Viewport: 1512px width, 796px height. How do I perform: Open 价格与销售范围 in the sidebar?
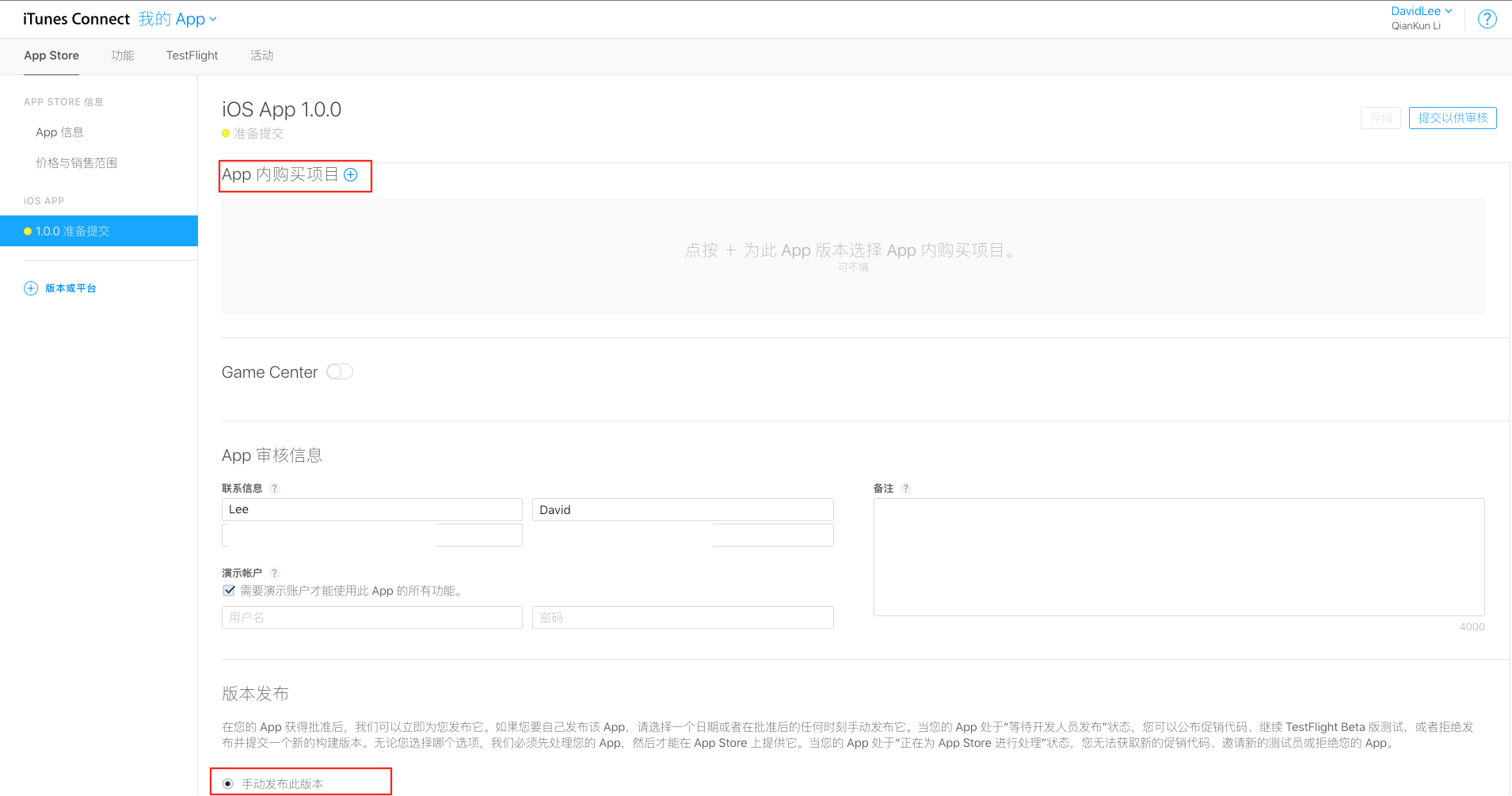pyautogui.click(x=76, y=163)
